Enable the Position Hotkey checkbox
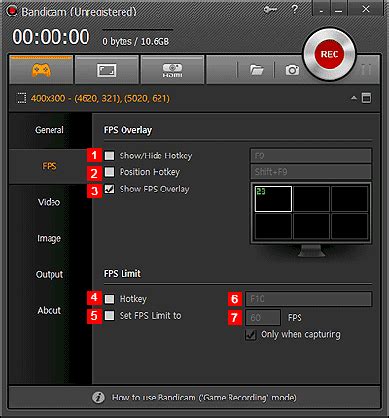This screenshot has width=389, height=418. 109,172
